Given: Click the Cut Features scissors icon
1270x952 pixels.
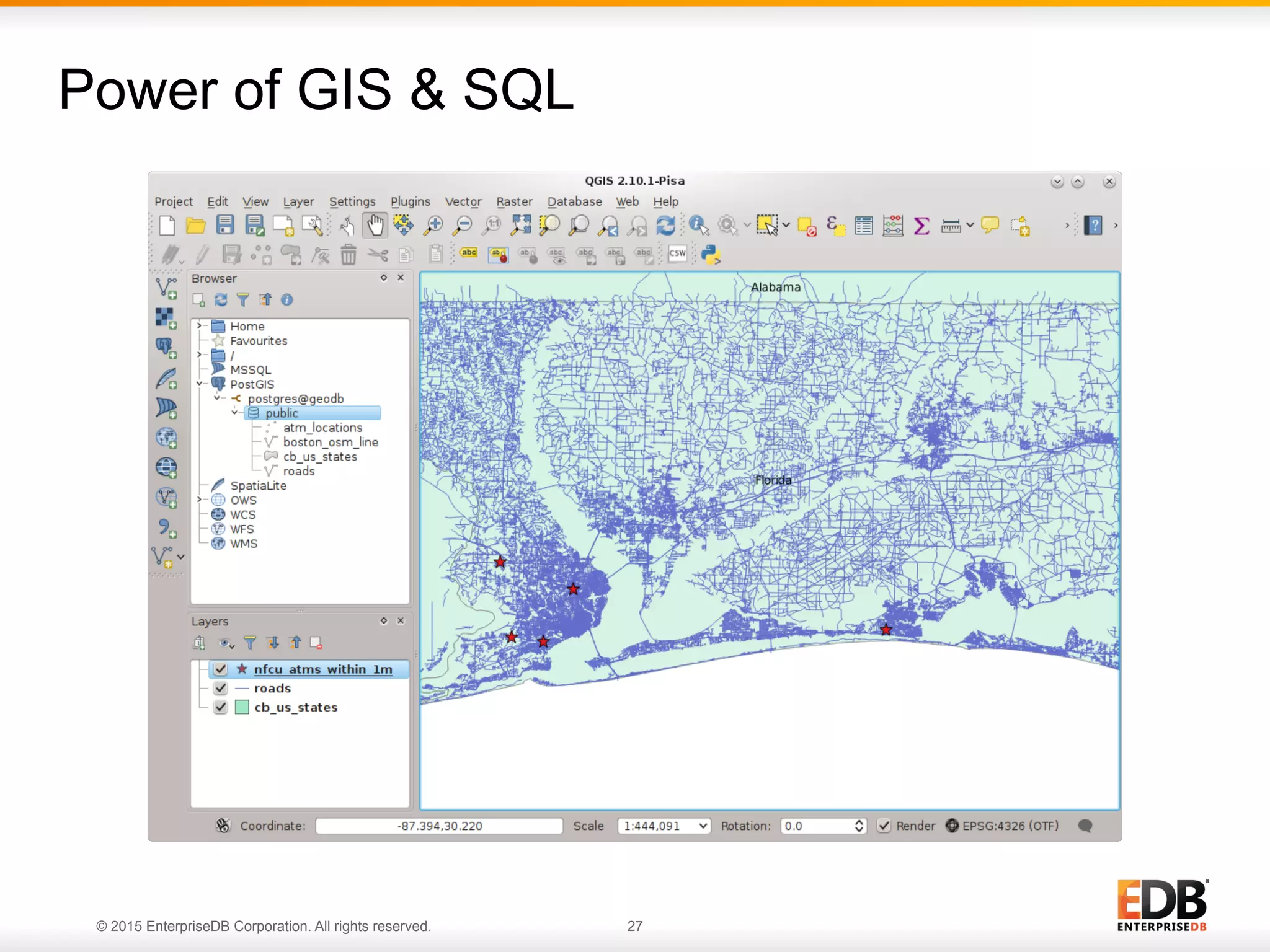Looking at the screenshot, I should coord(378,255).
